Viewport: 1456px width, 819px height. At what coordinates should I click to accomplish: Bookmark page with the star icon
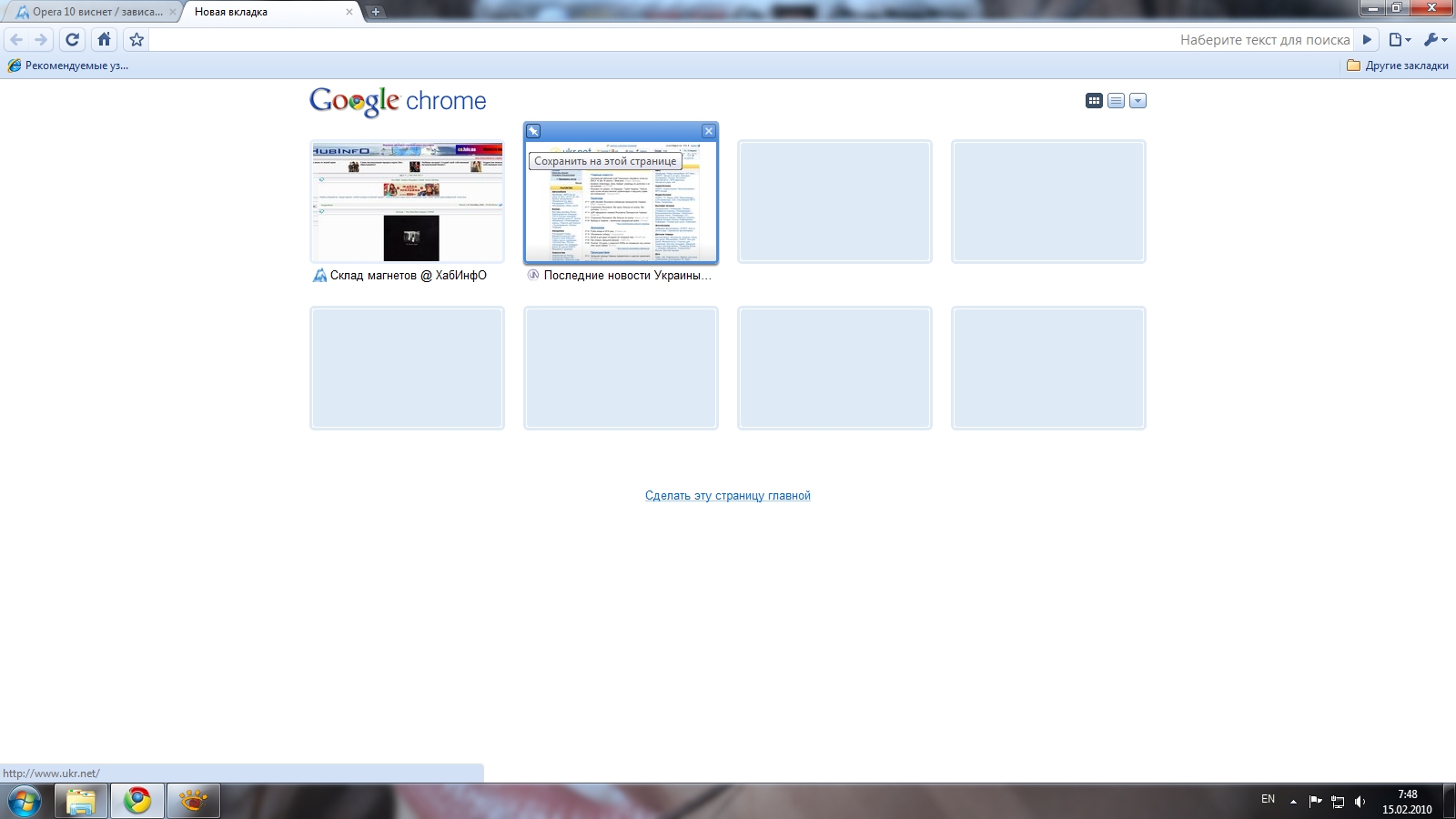tap(136, 39)
